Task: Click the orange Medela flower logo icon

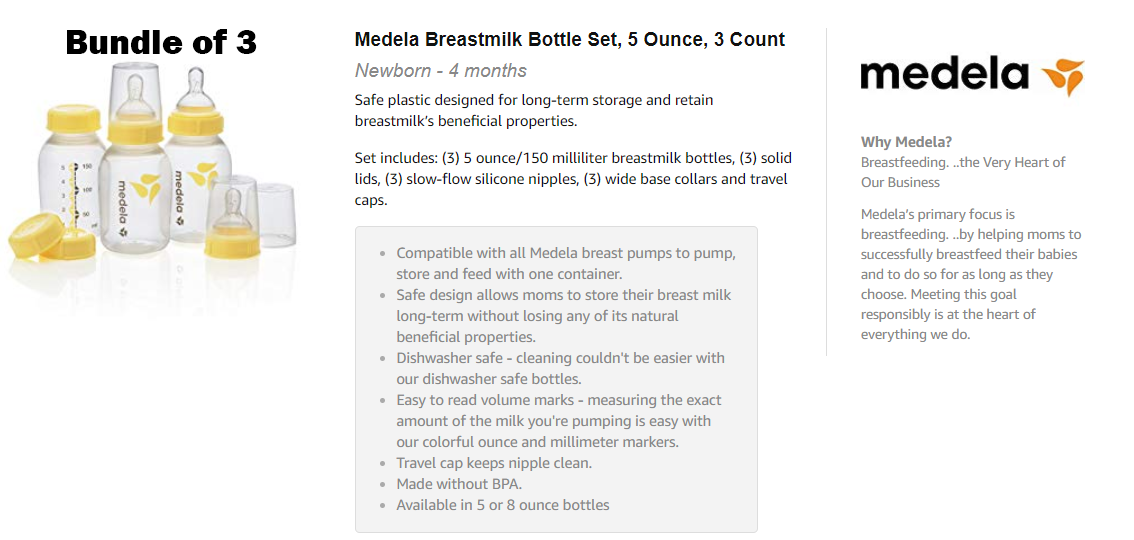Action: pos(1062,77)
